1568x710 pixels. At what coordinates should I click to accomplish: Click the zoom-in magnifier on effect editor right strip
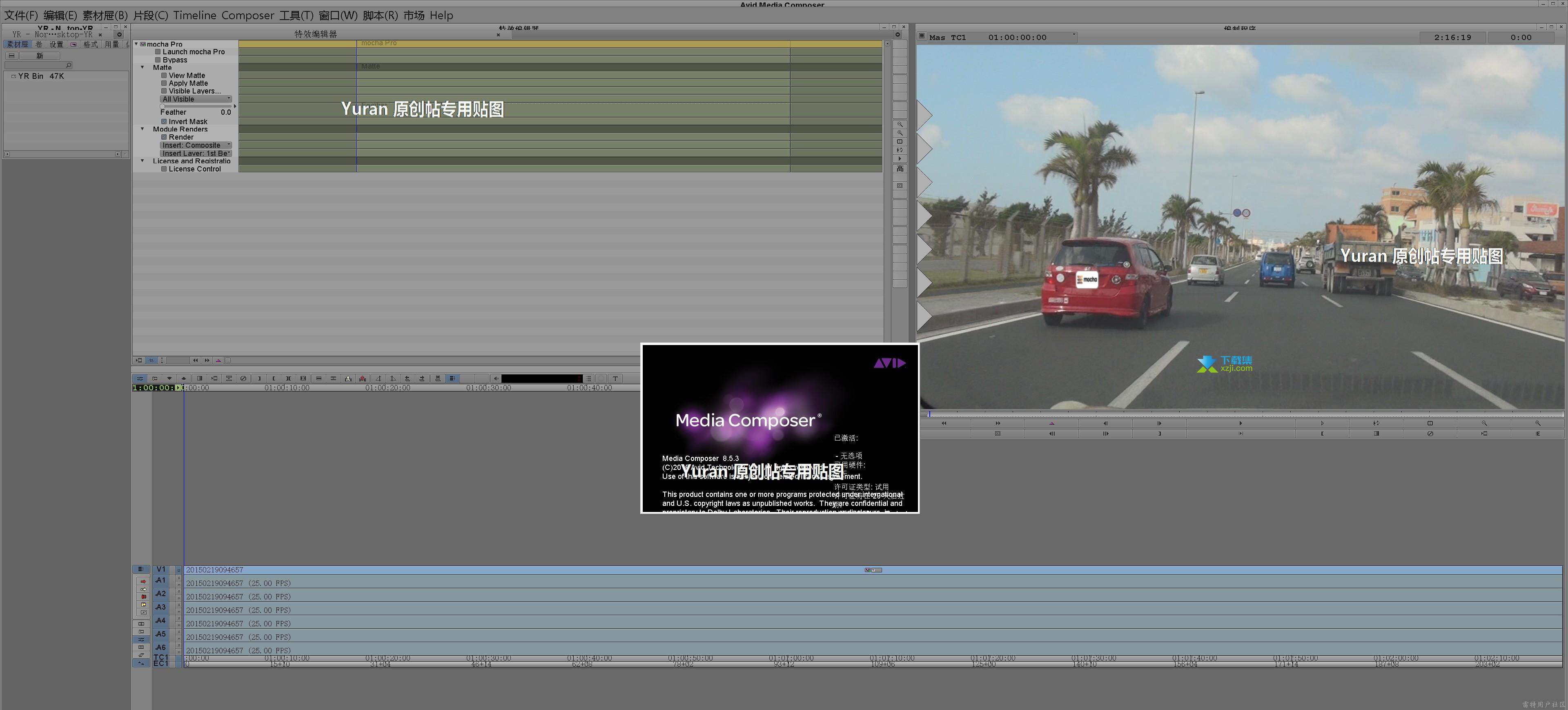900,133
